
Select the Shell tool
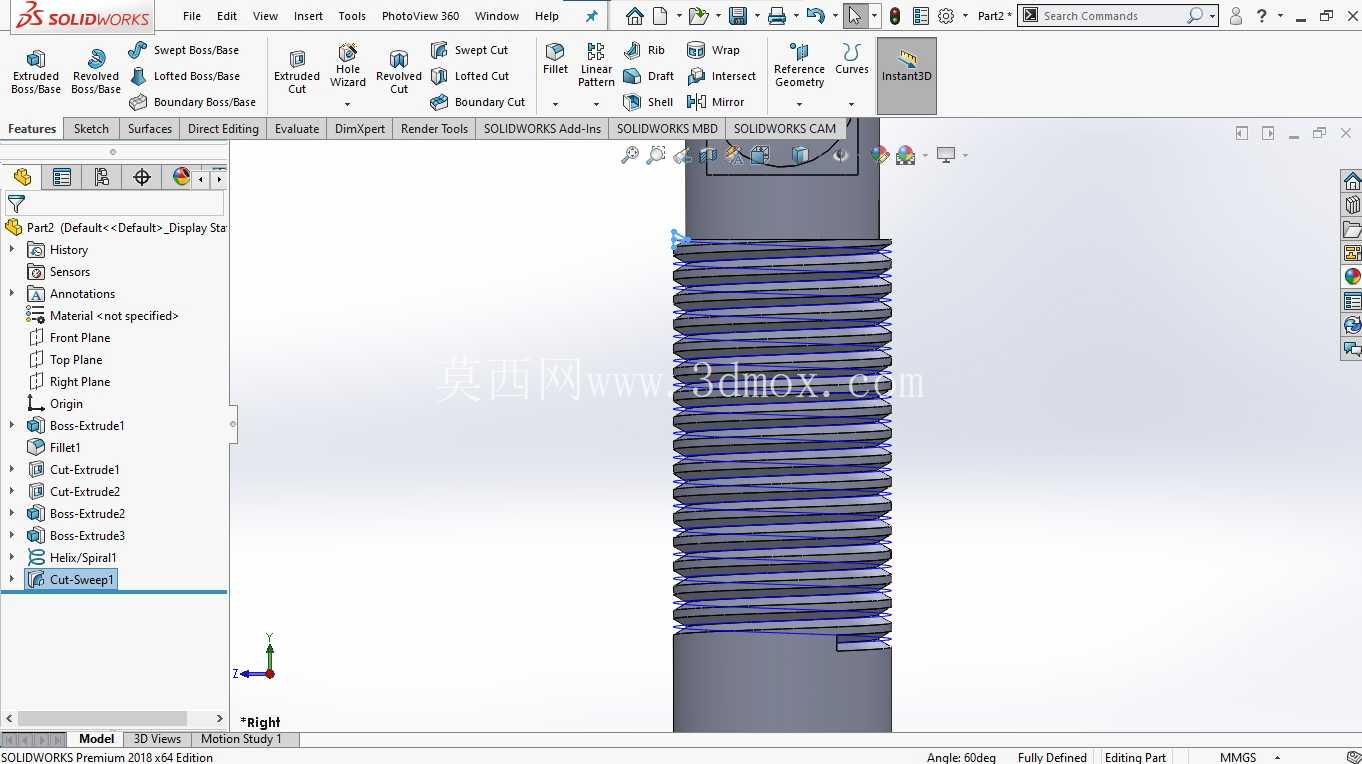click(648, 102)
